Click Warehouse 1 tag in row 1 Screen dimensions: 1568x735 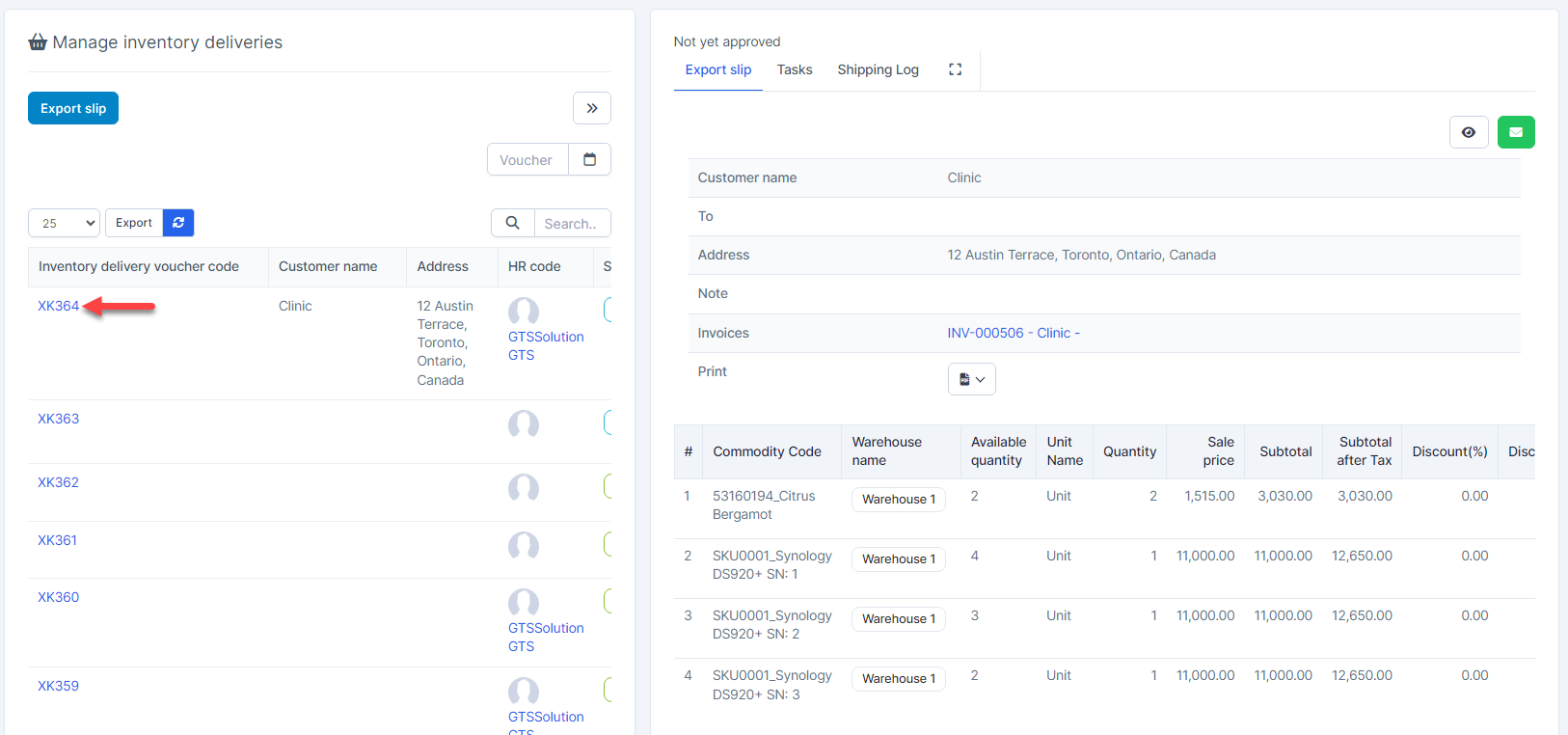pyautogui.click(x=899, y=499)
